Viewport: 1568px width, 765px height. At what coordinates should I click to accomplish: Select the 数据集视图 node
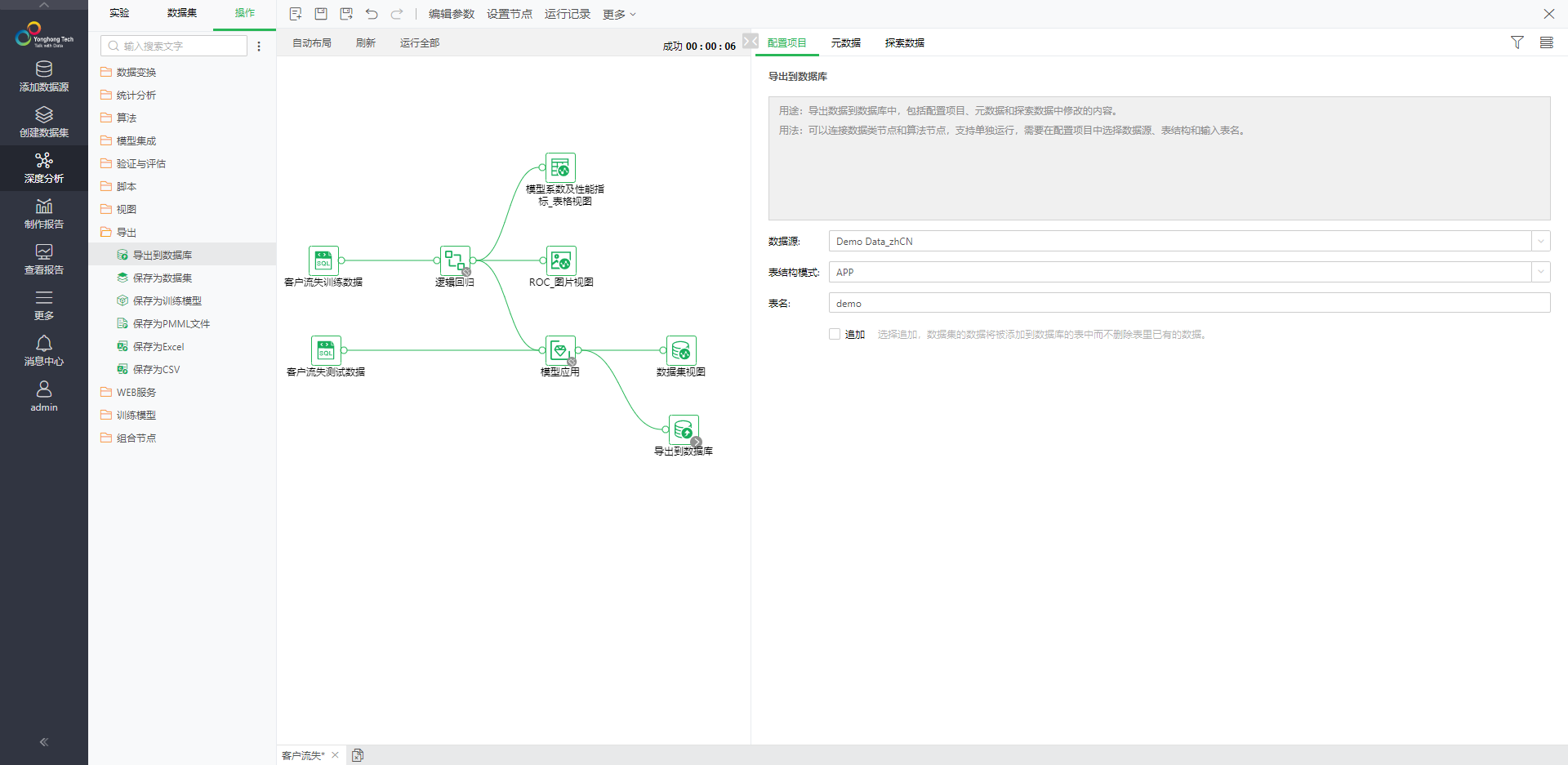click(681, 350)
